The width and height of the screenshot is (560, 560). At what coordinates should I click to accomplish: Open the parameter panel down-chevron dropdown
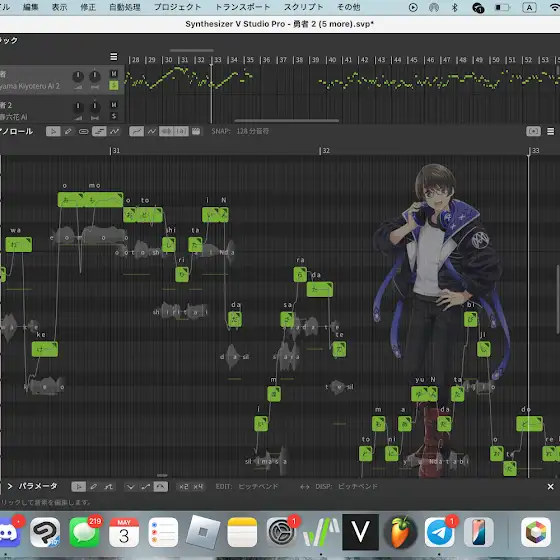click(x=131, y=486)
